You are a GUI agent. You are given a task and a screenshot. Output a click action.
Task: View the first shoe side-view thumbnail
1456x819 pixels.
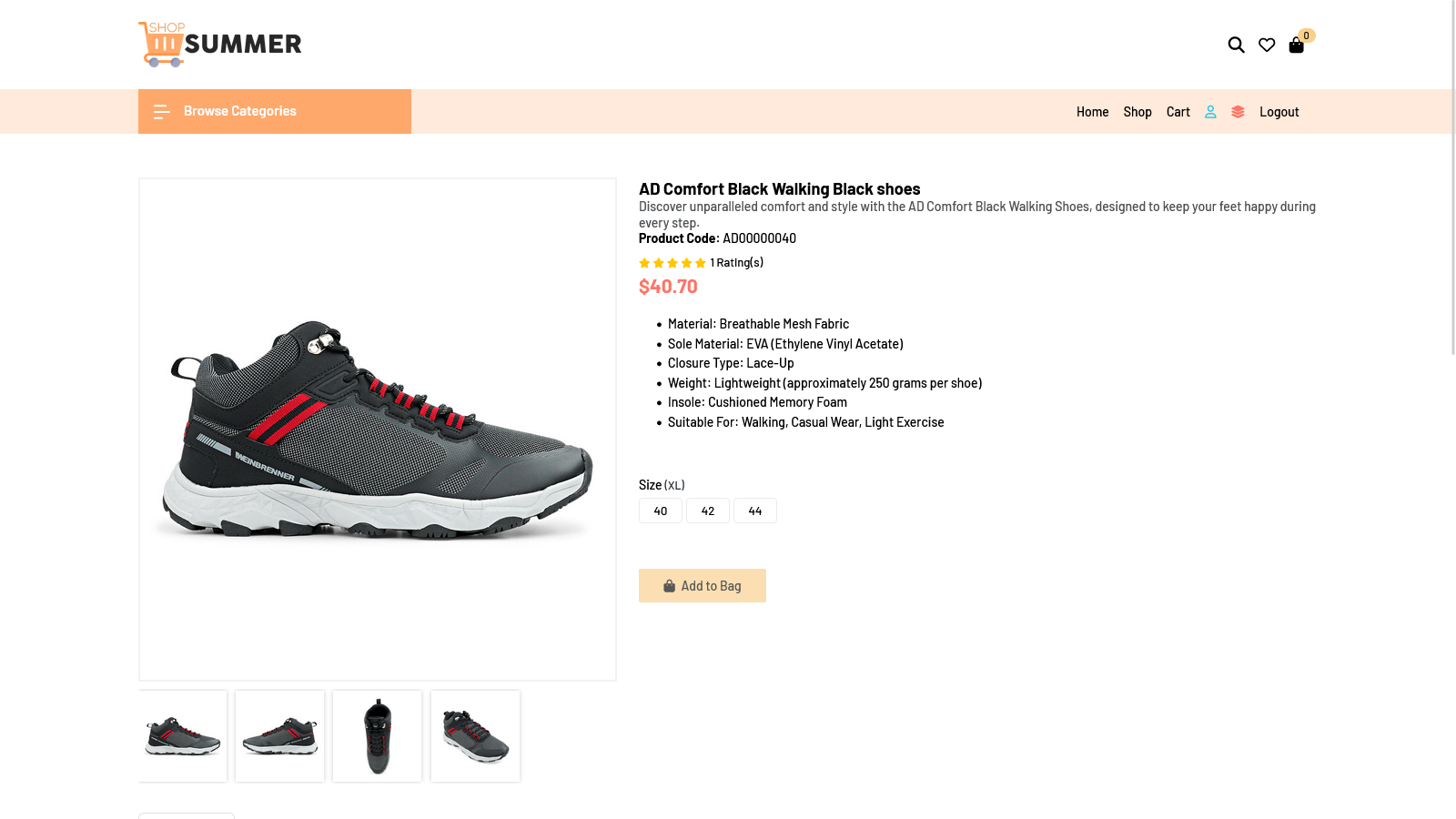coord(183,736)
